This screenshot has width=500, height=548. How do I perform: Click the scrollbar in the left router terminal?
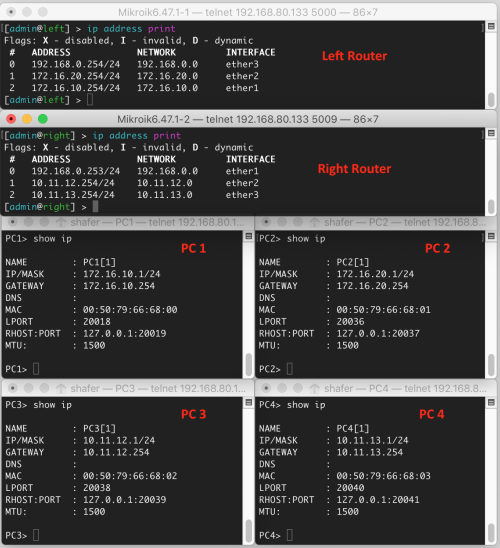click(x=491, y=100)
